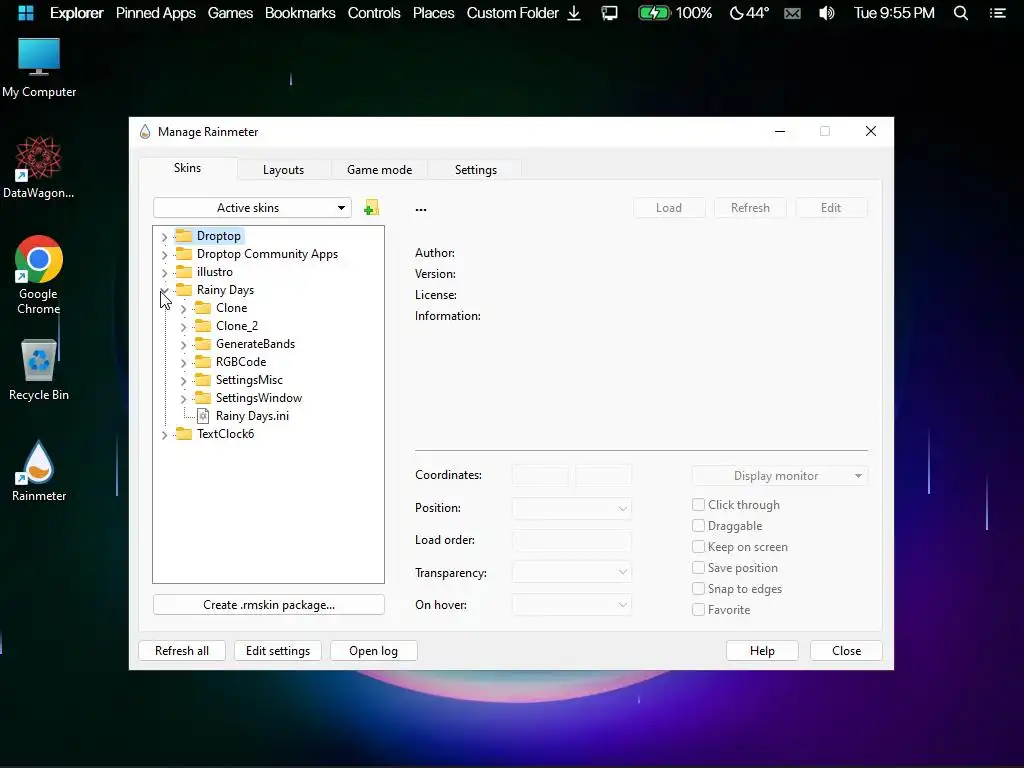Open the mail envelope icon in top bar
This screenshot has width=1024, height=768.
[x=792, y=13]
